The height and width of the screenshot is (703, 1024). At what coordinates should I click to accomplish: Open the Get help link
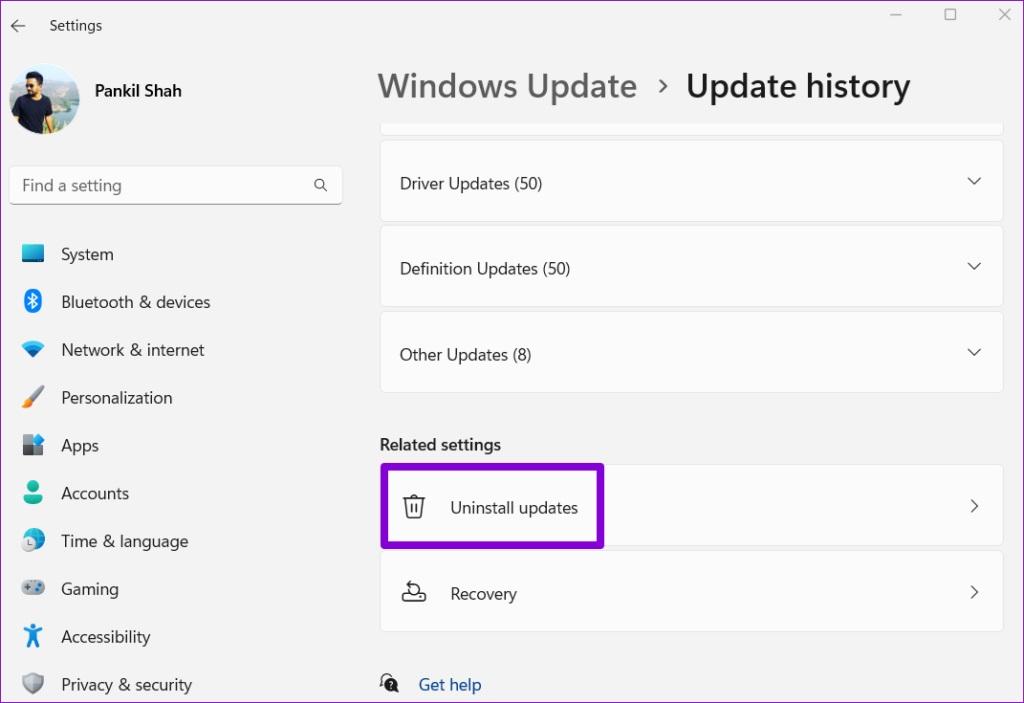point(449,684)
